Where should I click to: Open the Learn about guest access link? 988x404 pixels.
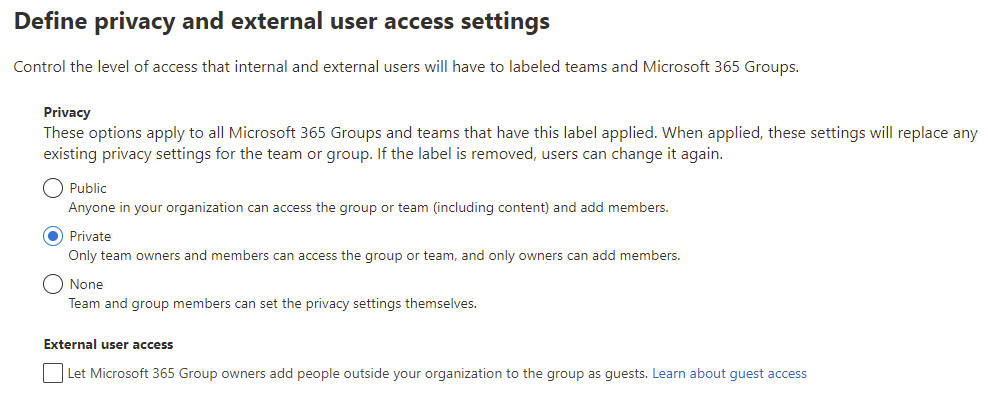pos(729,373)
